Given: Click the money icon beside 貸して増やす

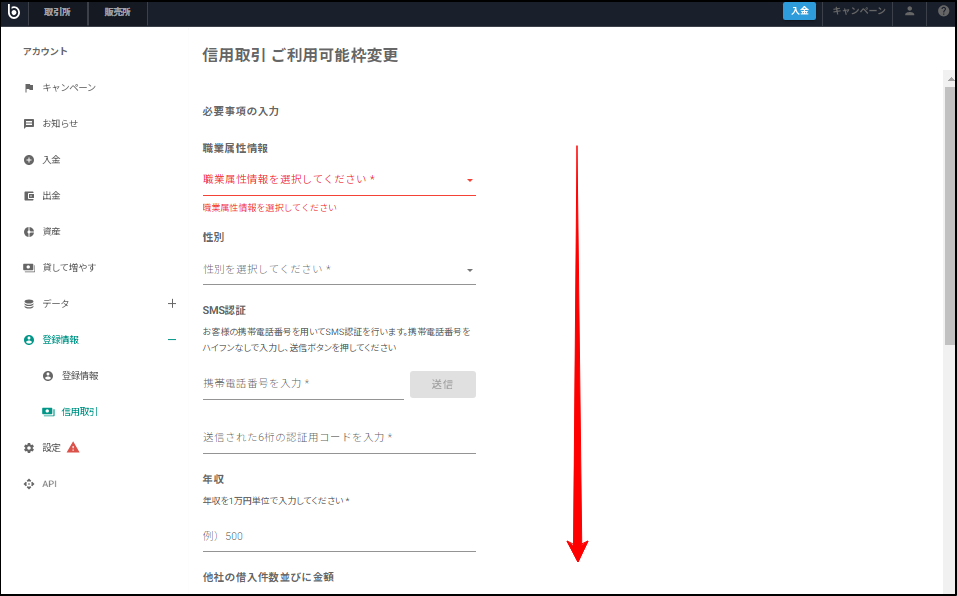Looking at the screenshot, I should (29, 268).
